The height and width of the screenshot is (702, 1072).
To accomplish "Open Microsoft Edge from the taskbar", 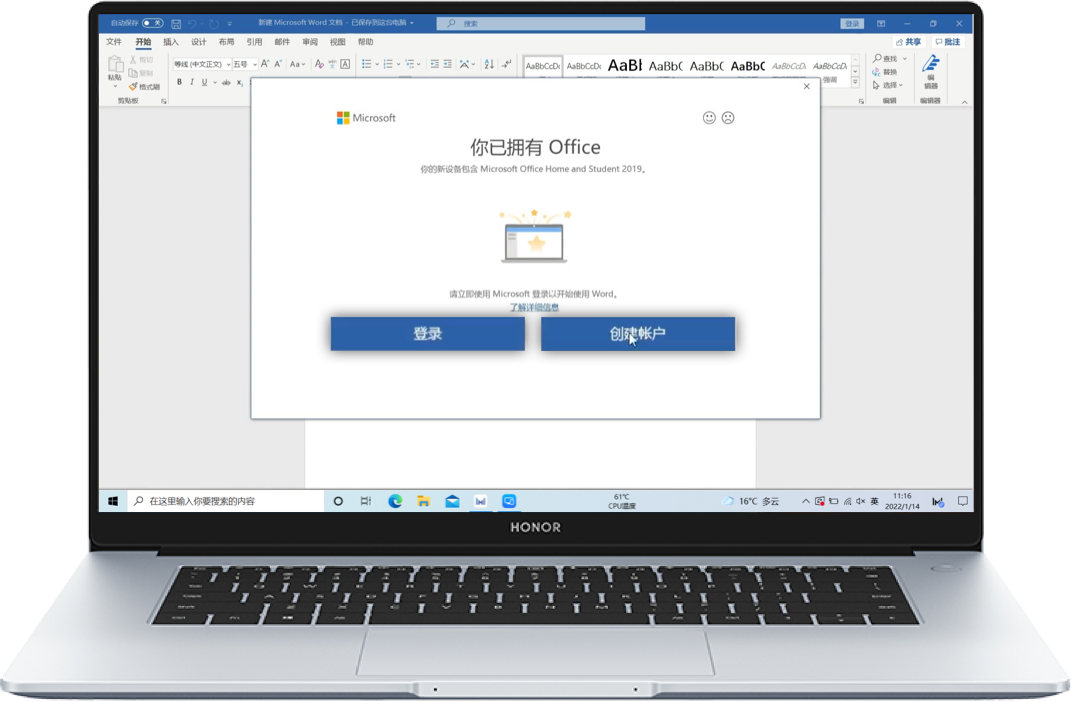I will pos(395,502).
